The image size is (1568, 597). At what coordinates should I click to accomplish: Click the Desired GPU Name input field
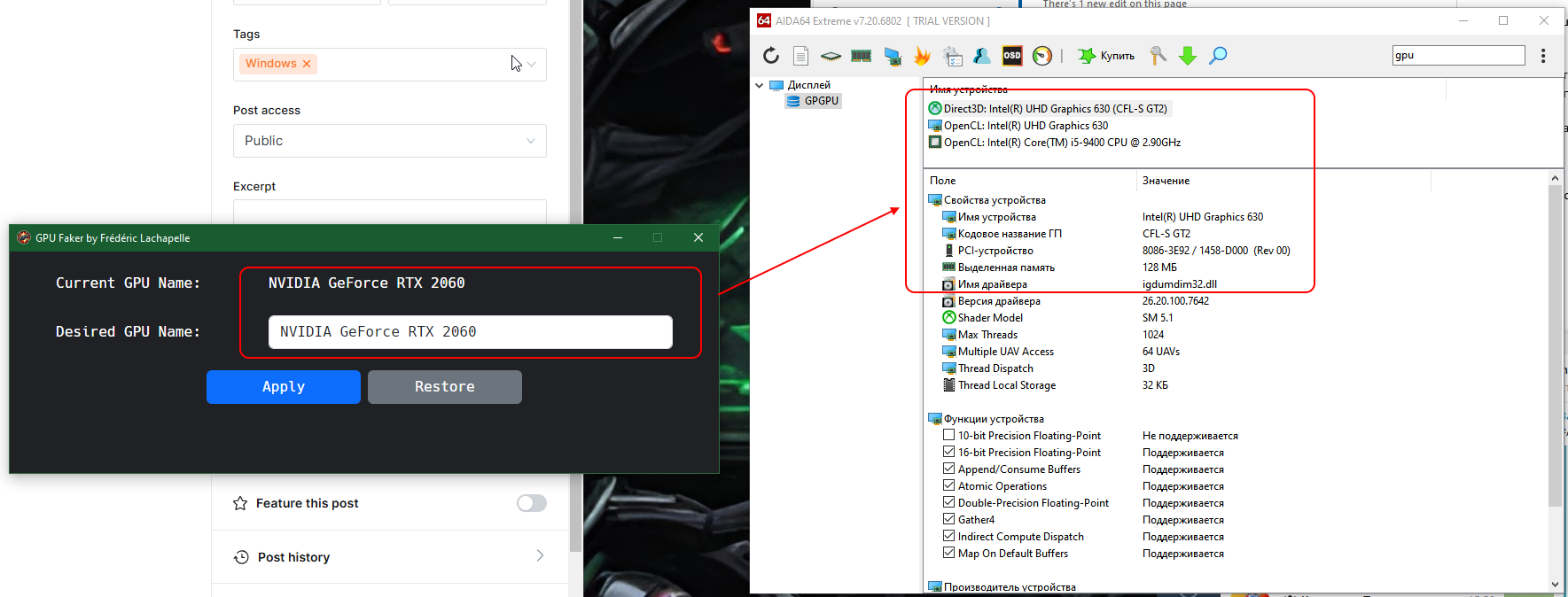(471, 332)
